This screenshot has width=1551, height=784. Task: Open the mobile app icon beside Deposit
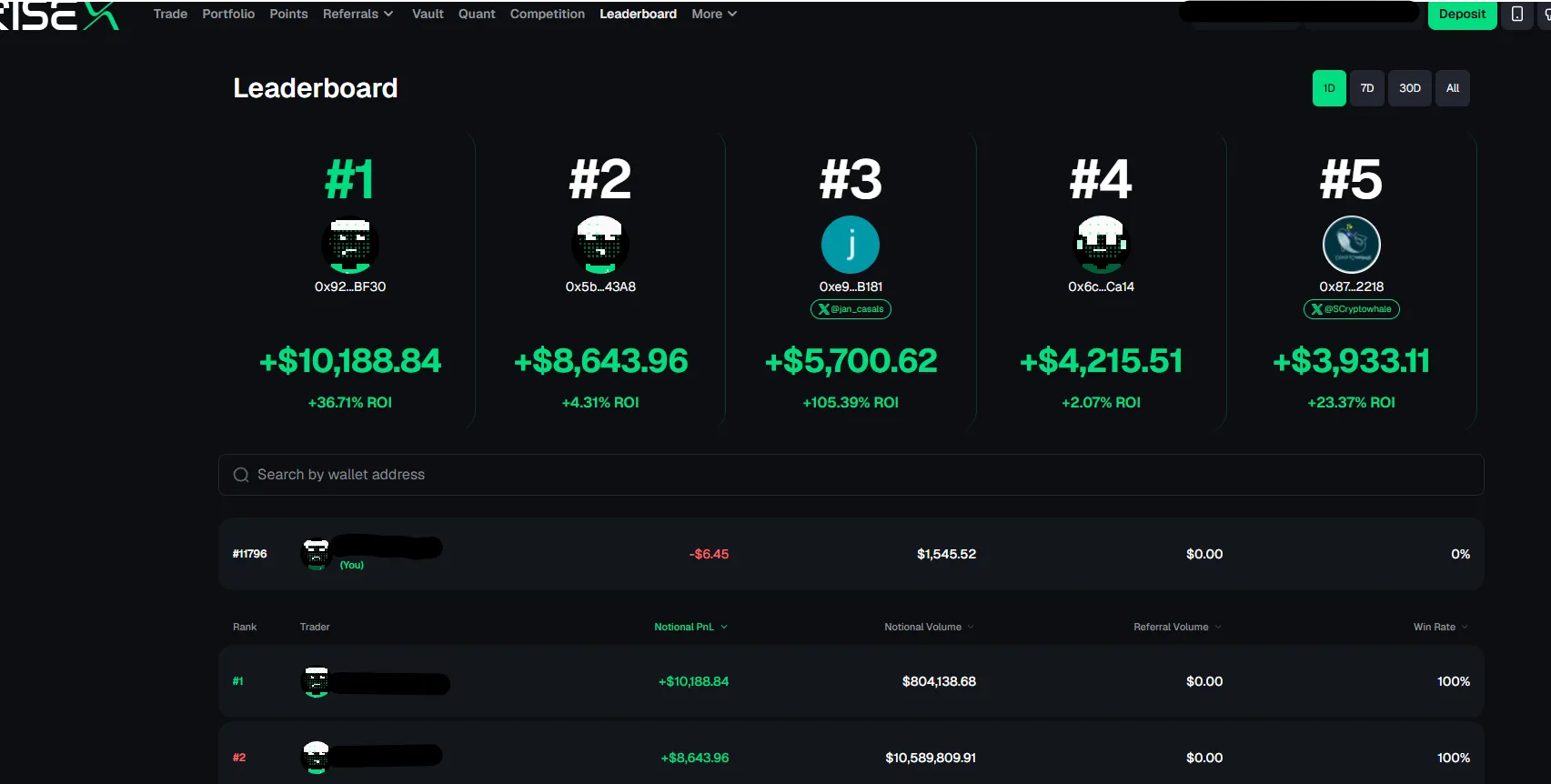1516,15
